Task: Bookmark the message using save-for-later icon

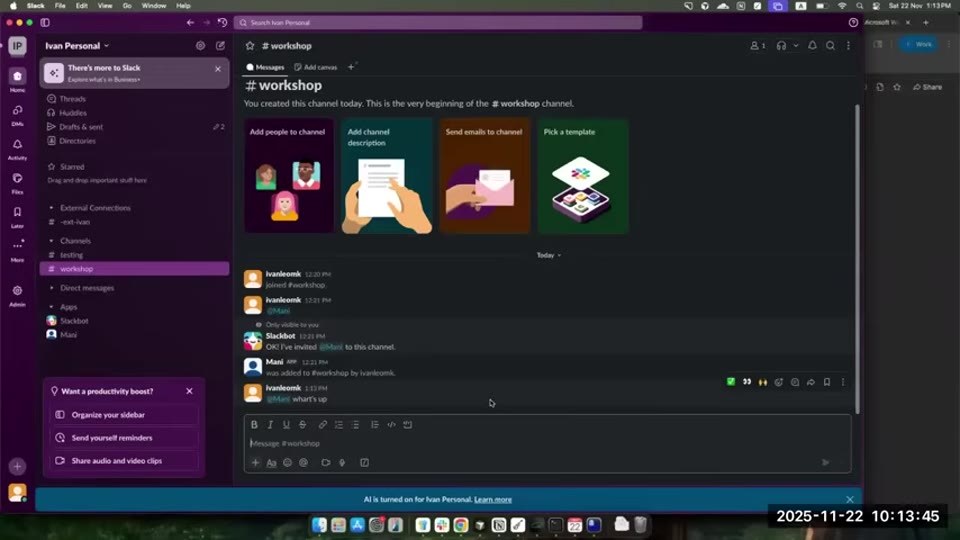Action: 827,382
